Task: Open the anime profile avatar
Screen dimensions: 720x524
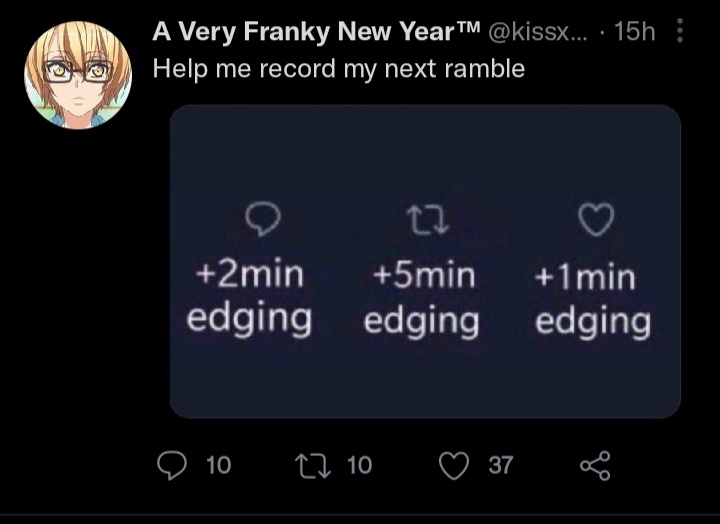Action: coord(78,75)
